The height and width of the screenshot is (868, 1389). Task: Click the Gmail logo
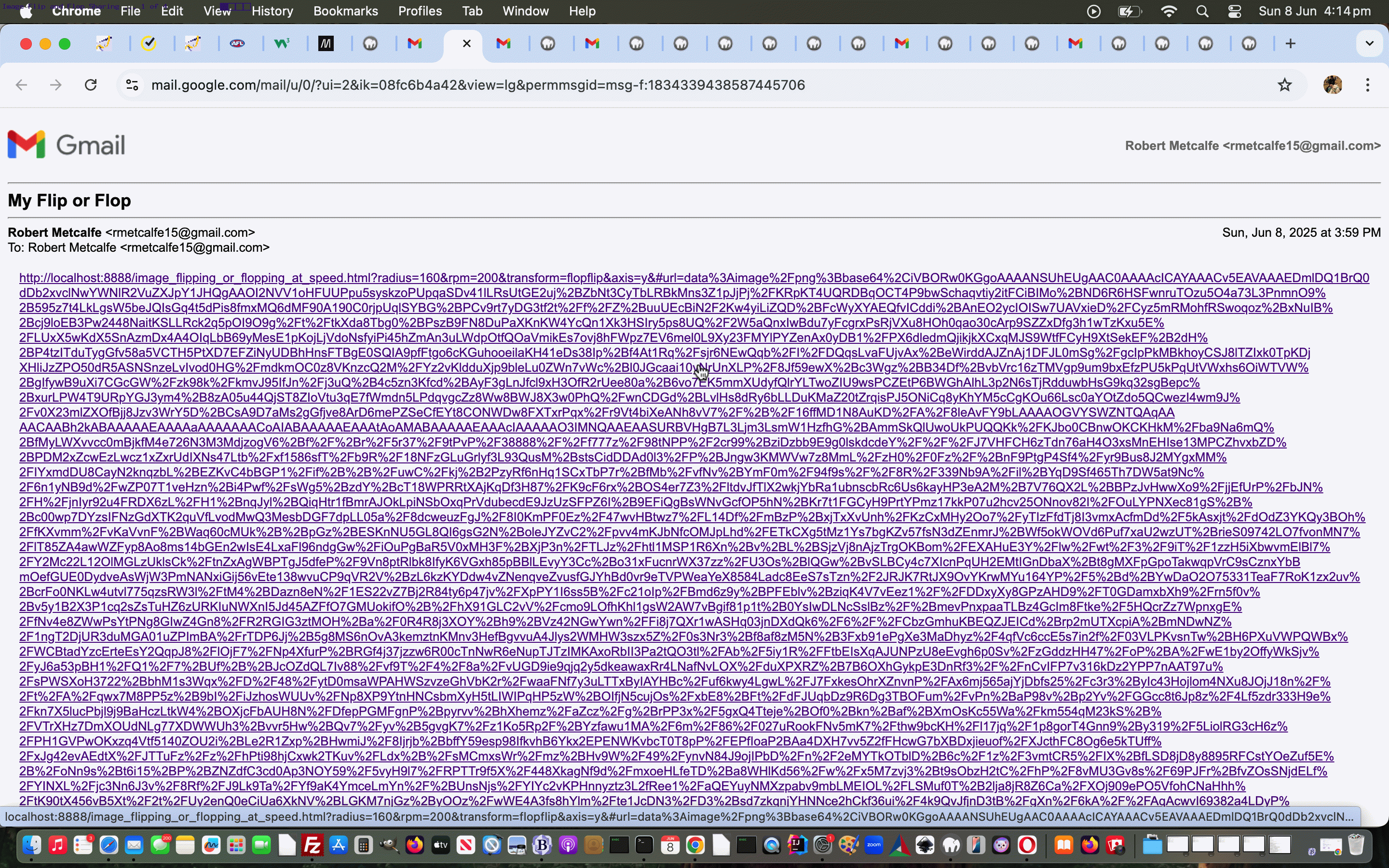click(67, 145)
